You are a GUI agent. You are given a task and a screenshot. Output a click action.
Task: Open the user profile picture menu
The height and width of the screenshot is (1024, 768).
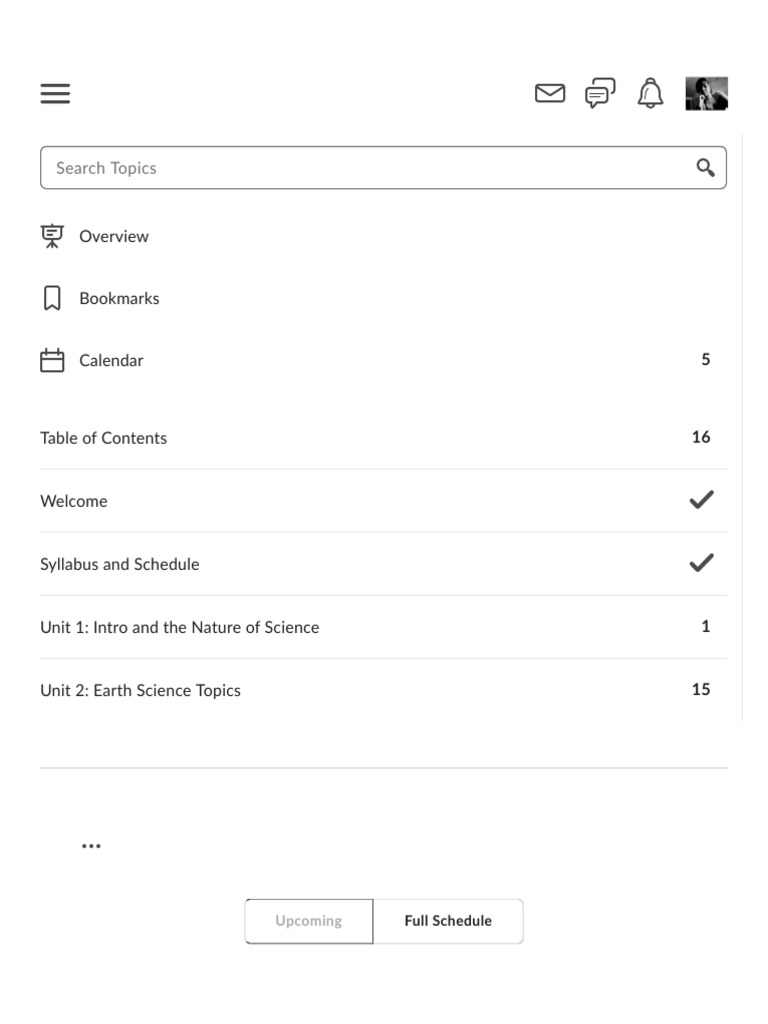[x=707, y=93]
